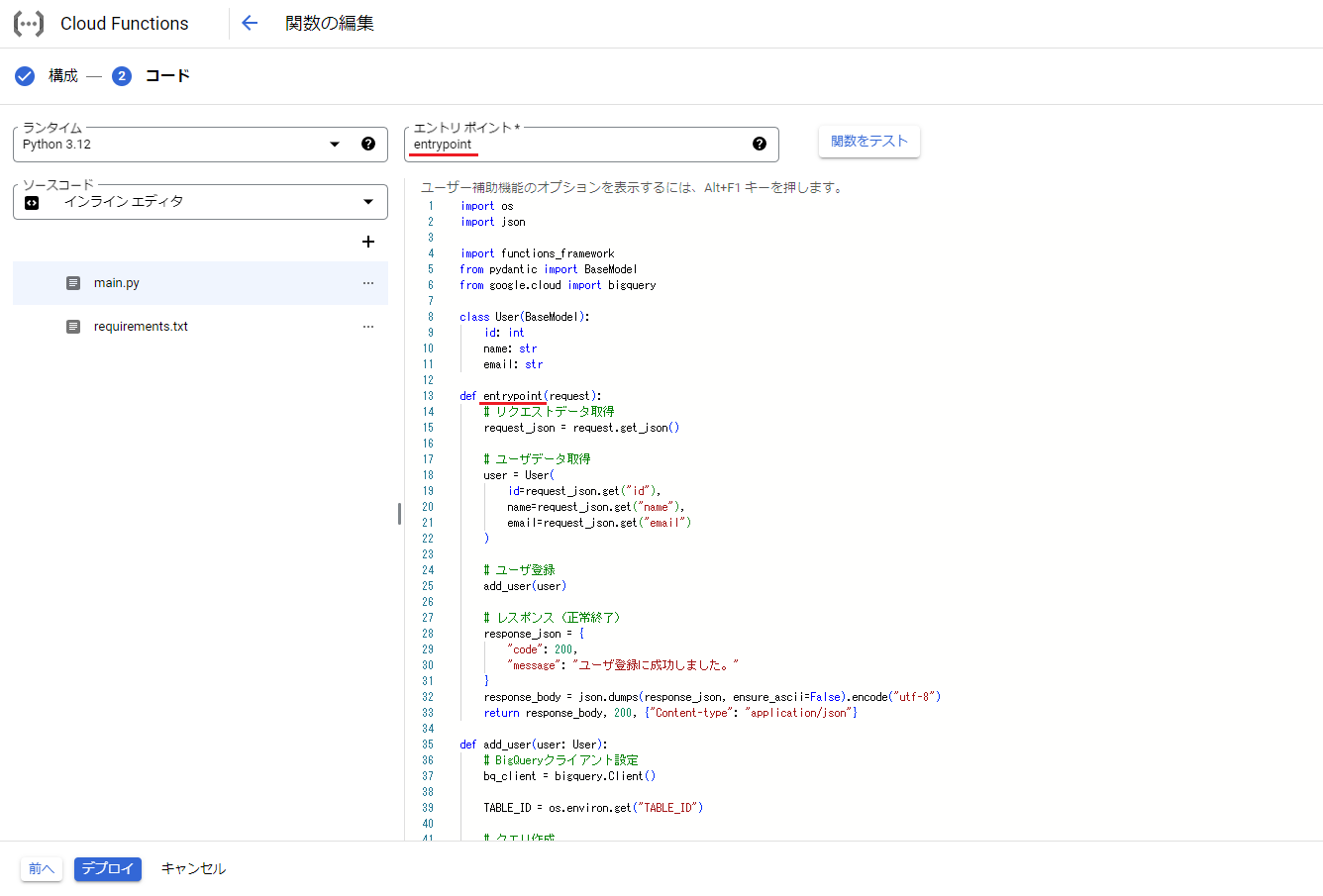
Task: Click the 'bq_client = bigquery.Client()' line
Action: pyautogui.click(x=569, y=776)
